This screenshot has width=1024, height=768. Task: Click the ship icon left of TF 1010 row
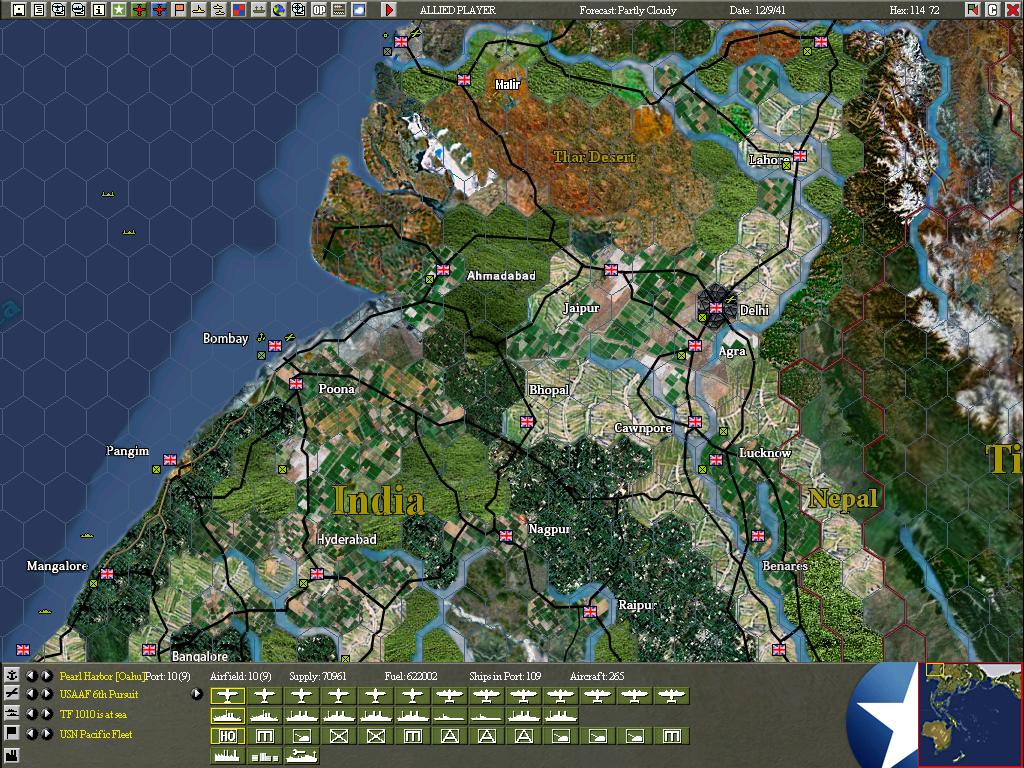click(11, 713)
